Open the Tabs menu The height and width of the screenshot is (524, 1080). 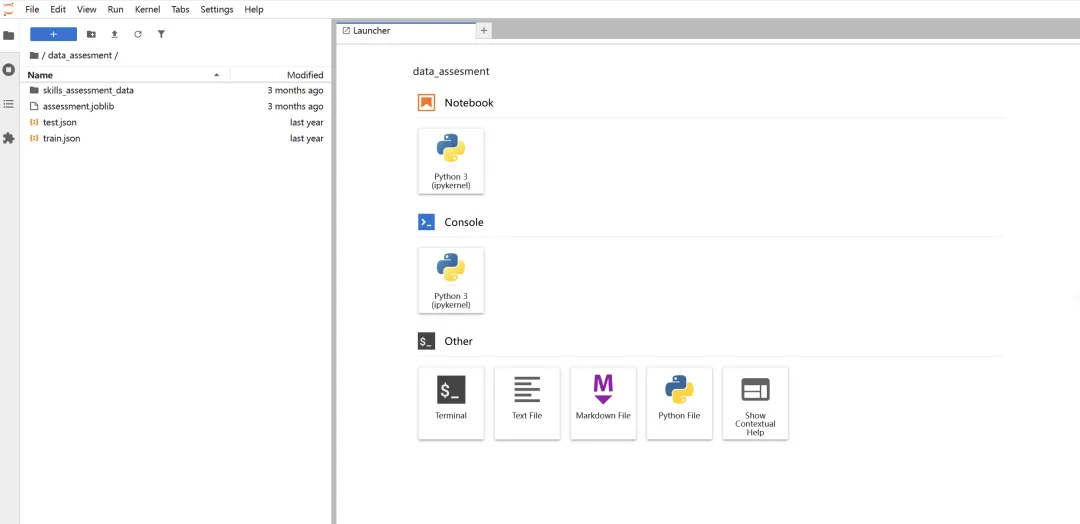180,10
